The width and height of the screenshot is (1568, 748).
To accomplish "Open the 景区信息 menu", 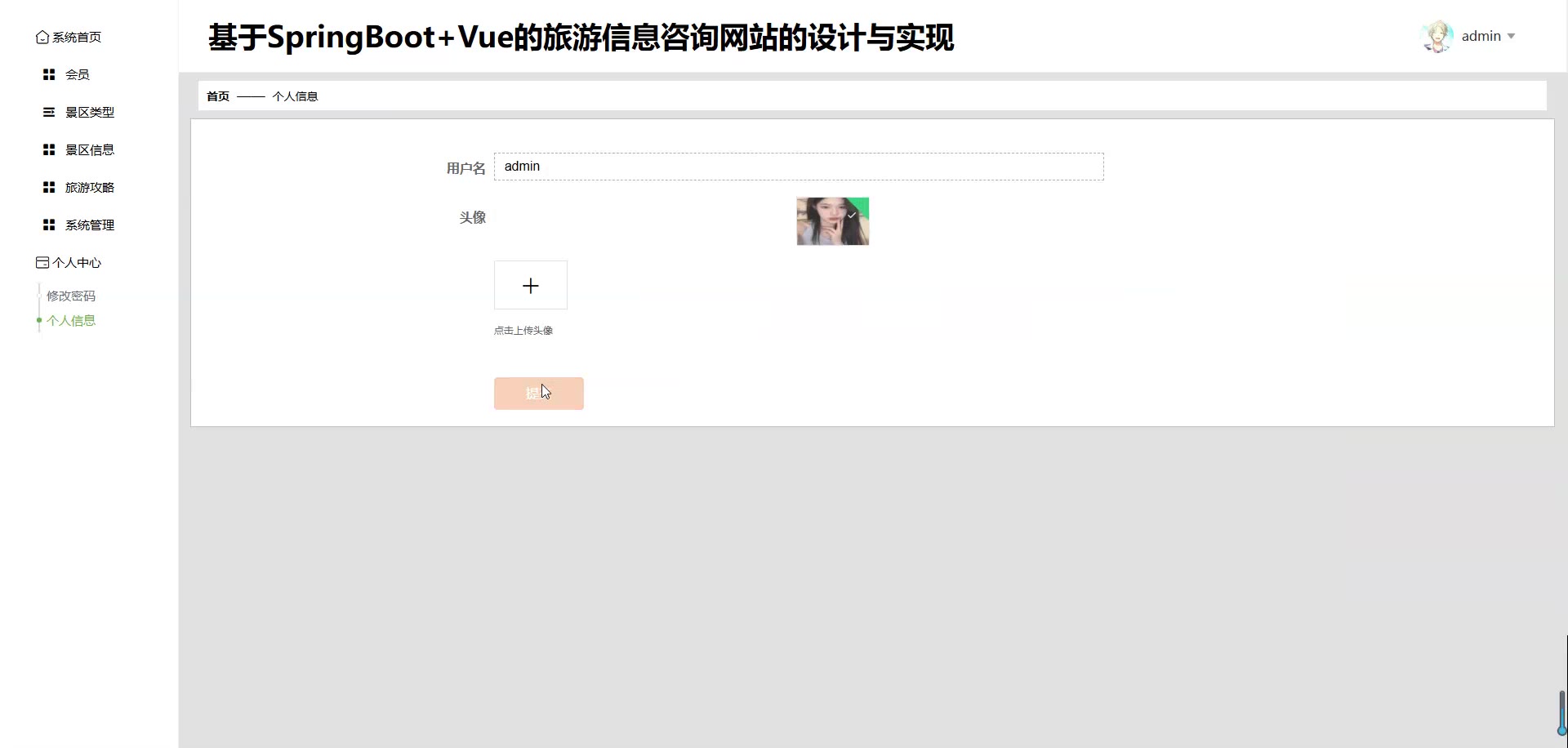I will click(90, 149).
